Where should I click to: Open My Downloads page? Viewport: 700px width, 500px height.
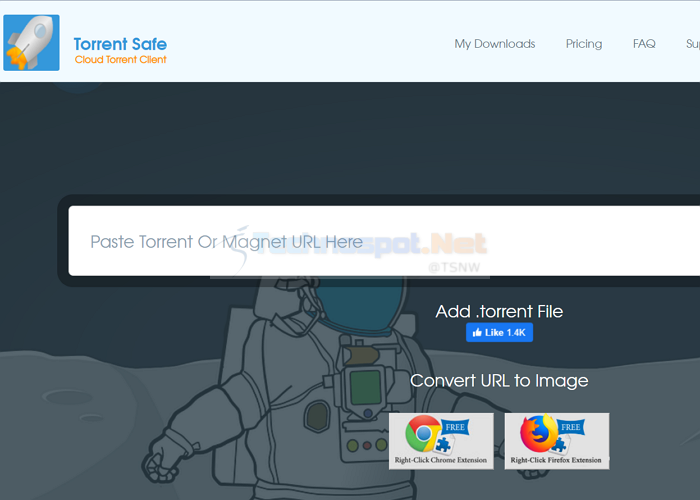pyautogui.click(x=495, y=44)
